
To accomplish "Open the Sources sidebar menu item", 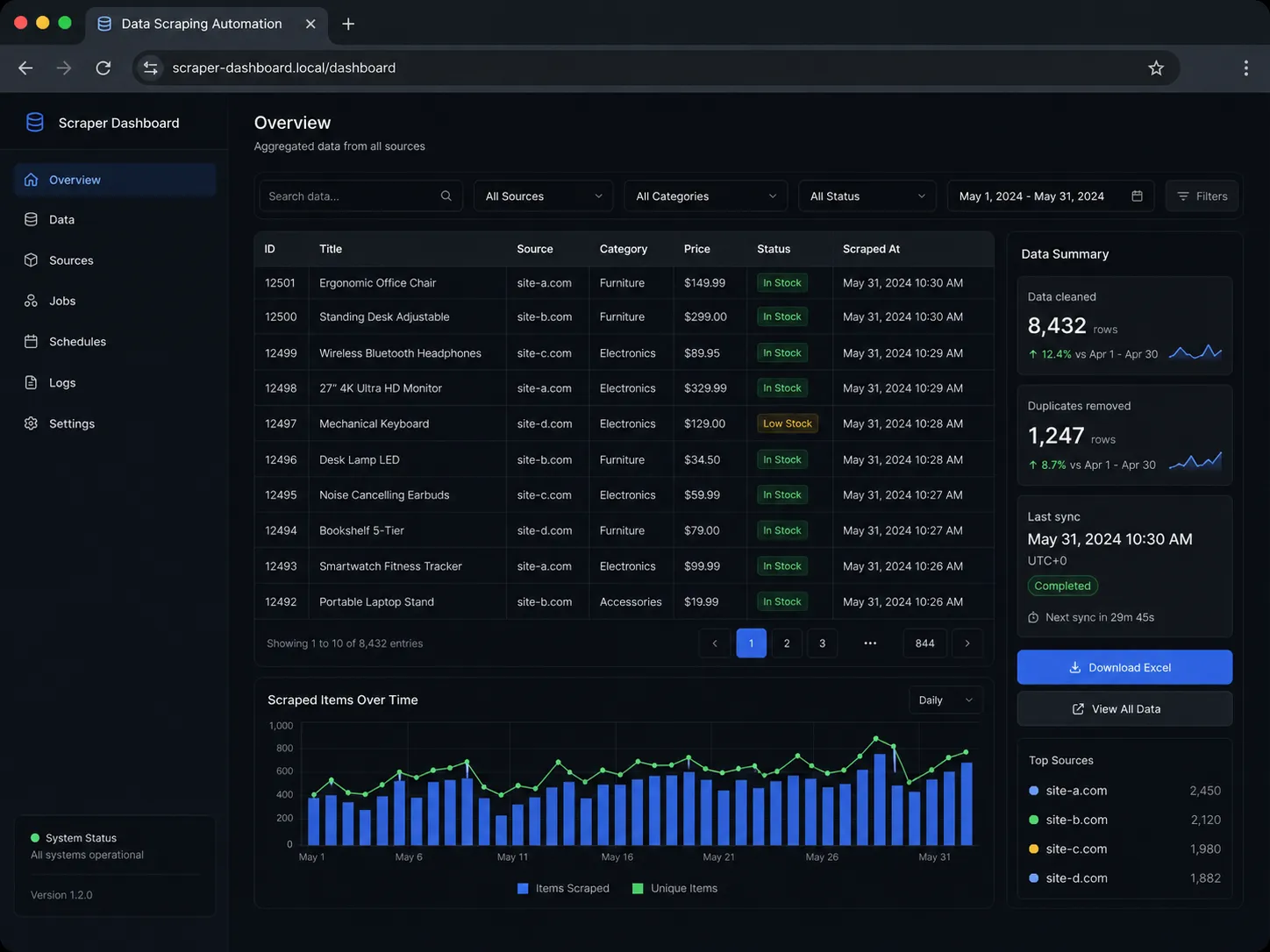I will (x=115, y=260).
